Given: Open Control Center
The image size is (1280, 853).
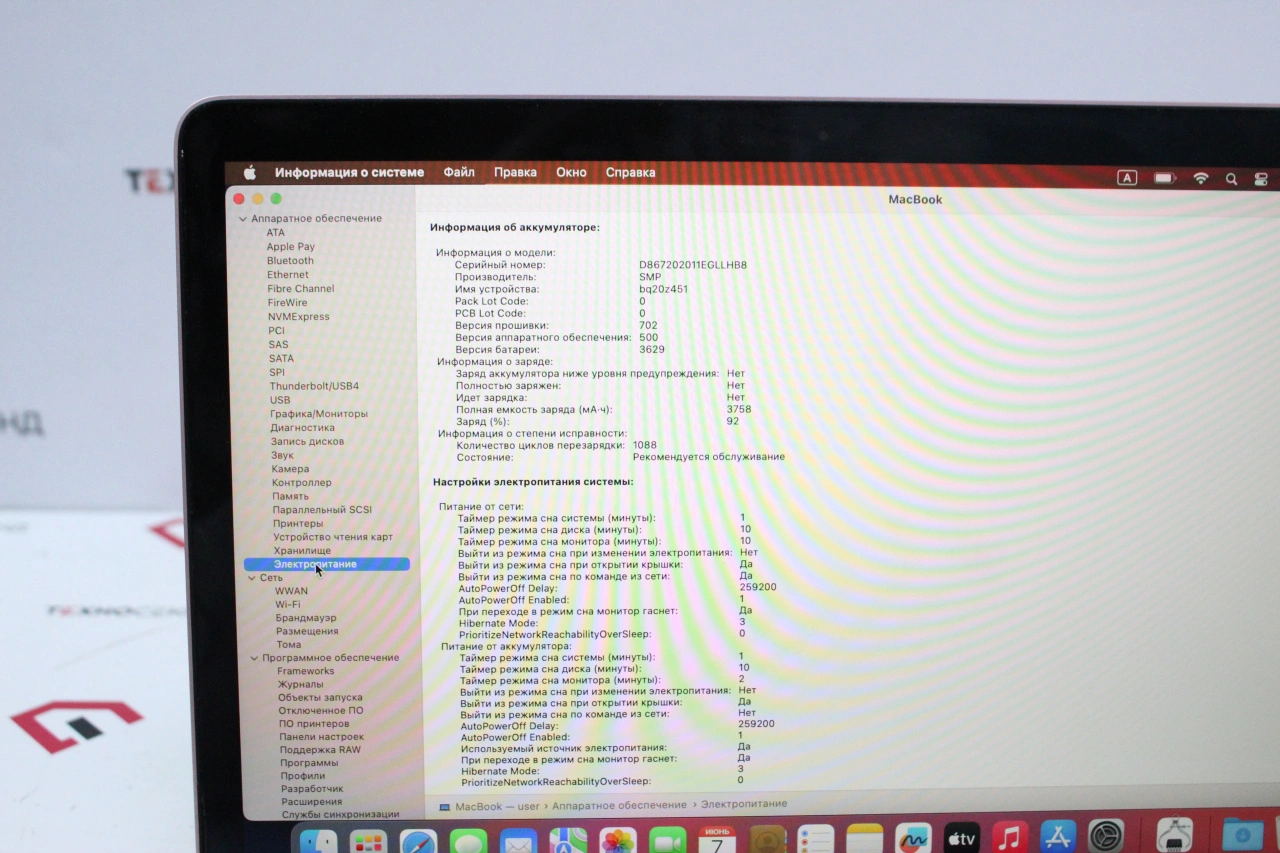Looking at the screenshot, I should click(1261, 179).
